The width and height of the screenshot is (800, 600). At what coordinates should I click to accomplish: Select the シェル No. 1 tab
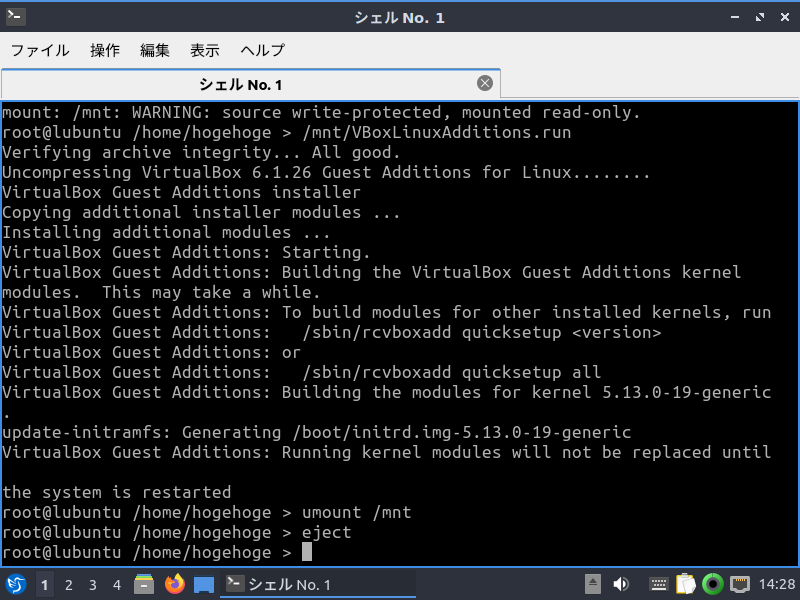(x=251, y=84)
